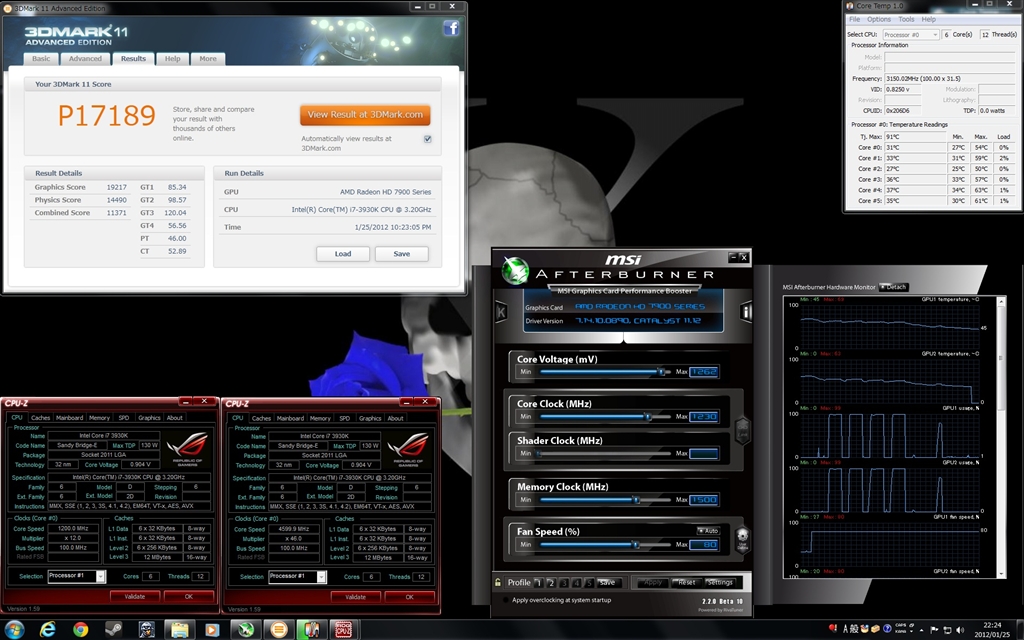Open Options menu in Core Temp

[x=878, y=19]
